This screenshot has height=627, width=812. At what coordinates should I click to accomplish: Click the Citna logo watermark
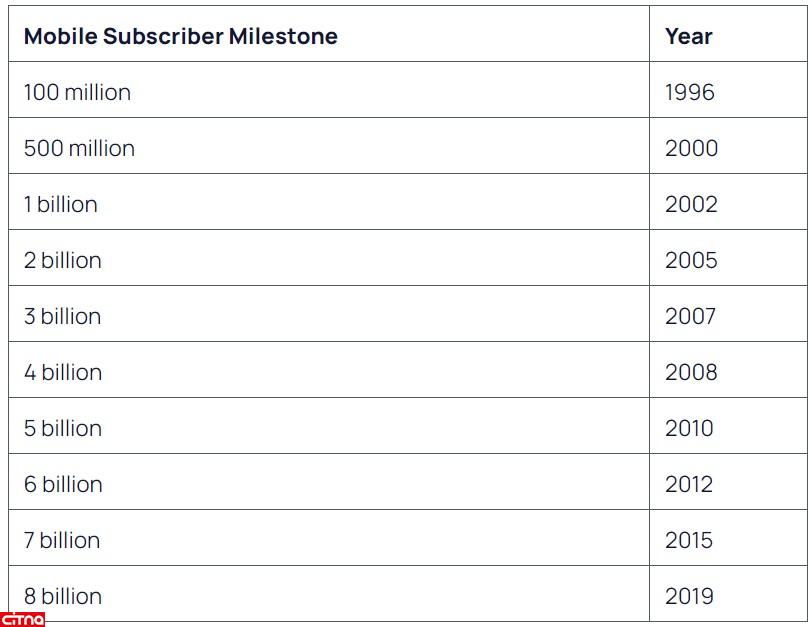coord(22,619)
